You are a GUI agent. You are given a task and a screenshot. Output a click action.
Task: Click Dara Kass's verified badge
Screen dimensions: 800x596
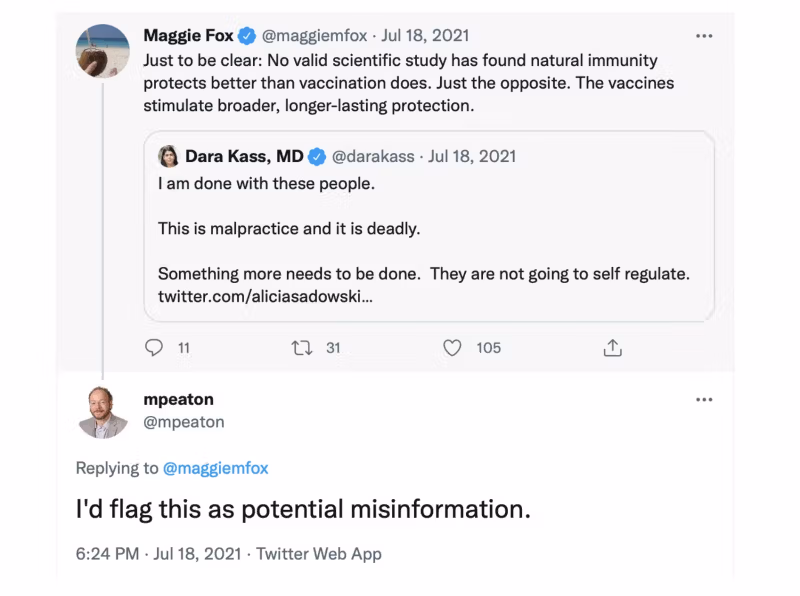coord(317,156)
